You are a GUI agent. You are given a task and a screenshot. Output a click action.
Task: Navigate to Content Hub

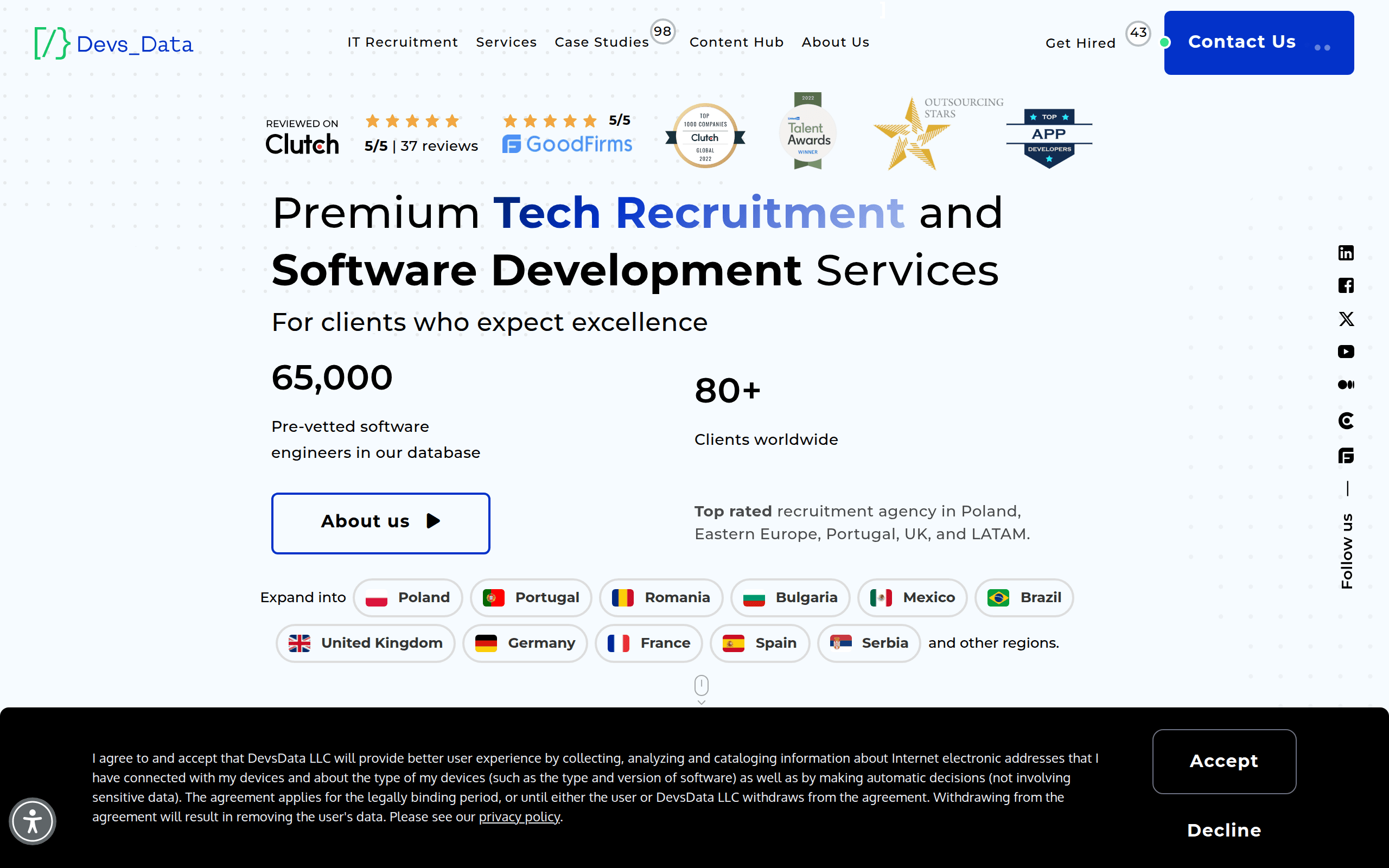click(x=736, y=42)
